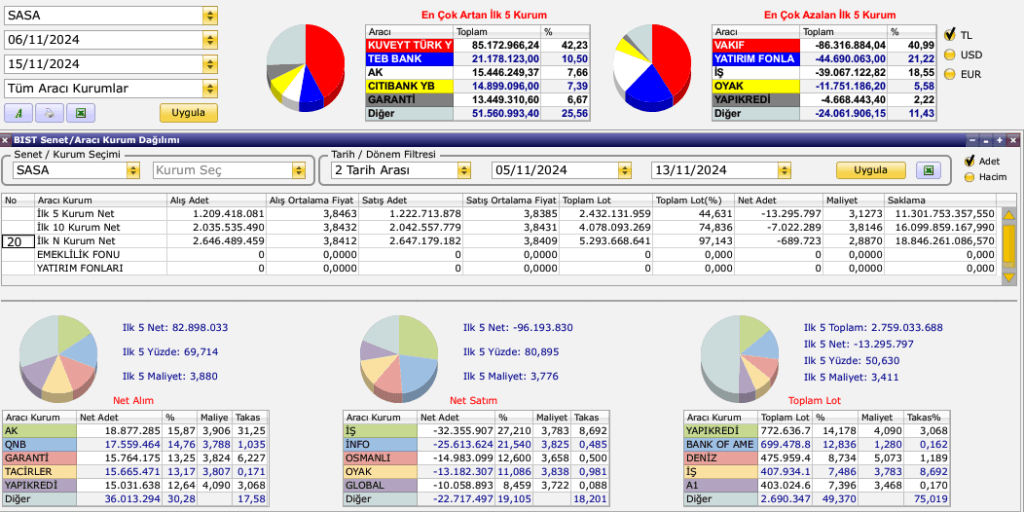The height and width of the screenshot is (512, 1024).
Task: Close the BIST Senet/Aracı Kurum Dağılımı panel via left X
Action: tap(5, 140)
